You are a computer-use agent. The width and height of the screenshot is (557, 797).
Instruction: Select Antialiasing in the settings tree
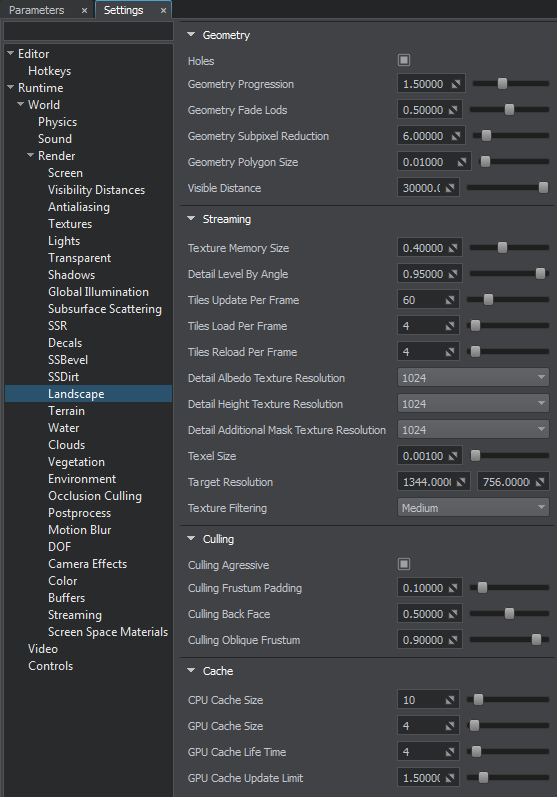pyautogui.click(x=79, y=207)
